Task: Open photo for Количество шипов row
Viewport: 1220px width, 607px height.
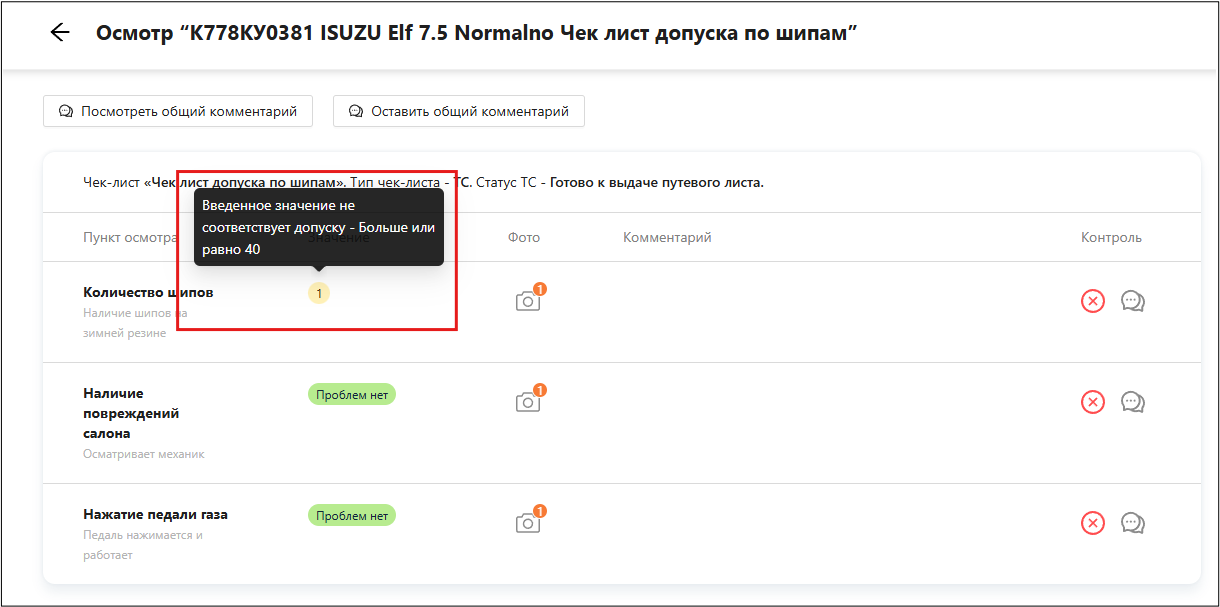Action: point(527,301)
